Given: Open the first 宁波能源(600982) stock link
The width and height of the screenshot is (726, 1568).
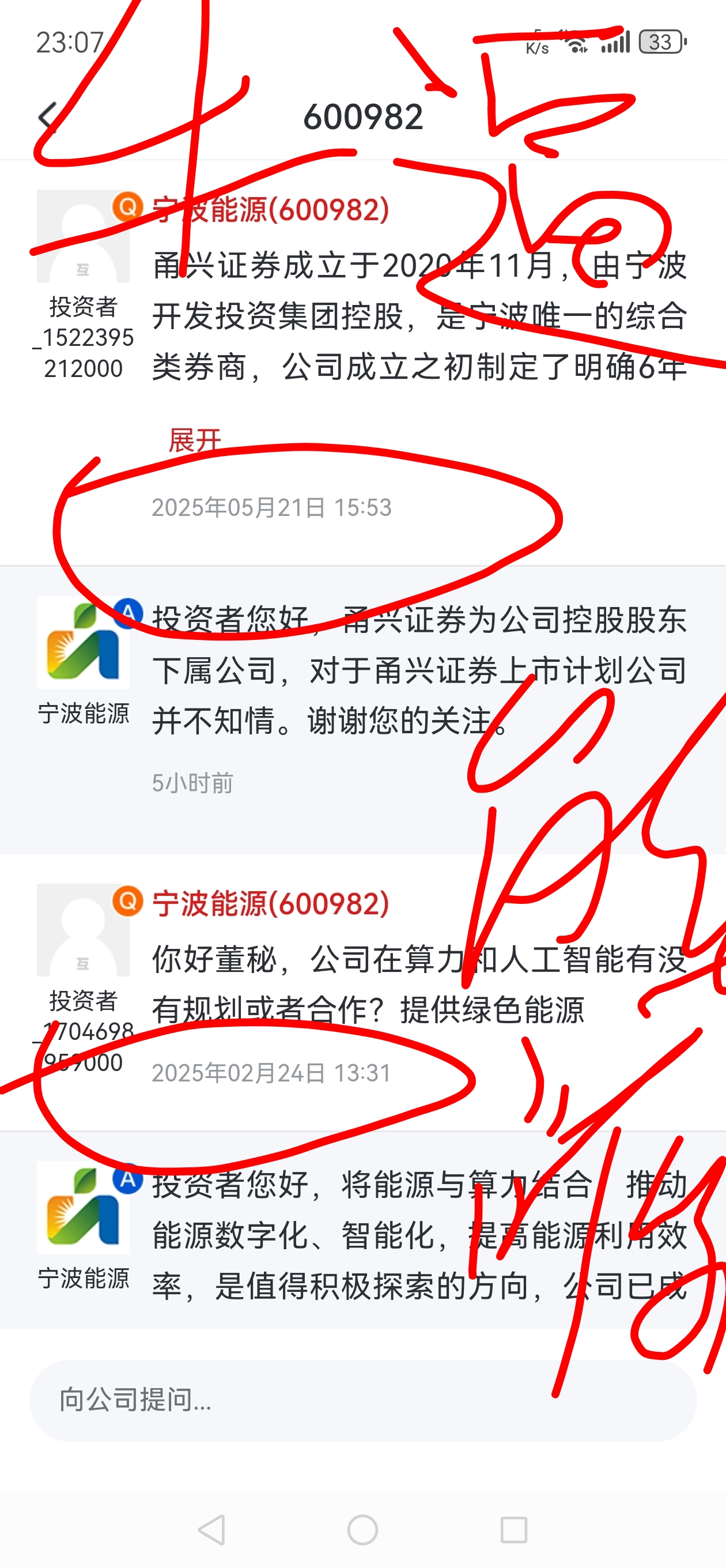Looking at the screenshot, I should point(271,209).
